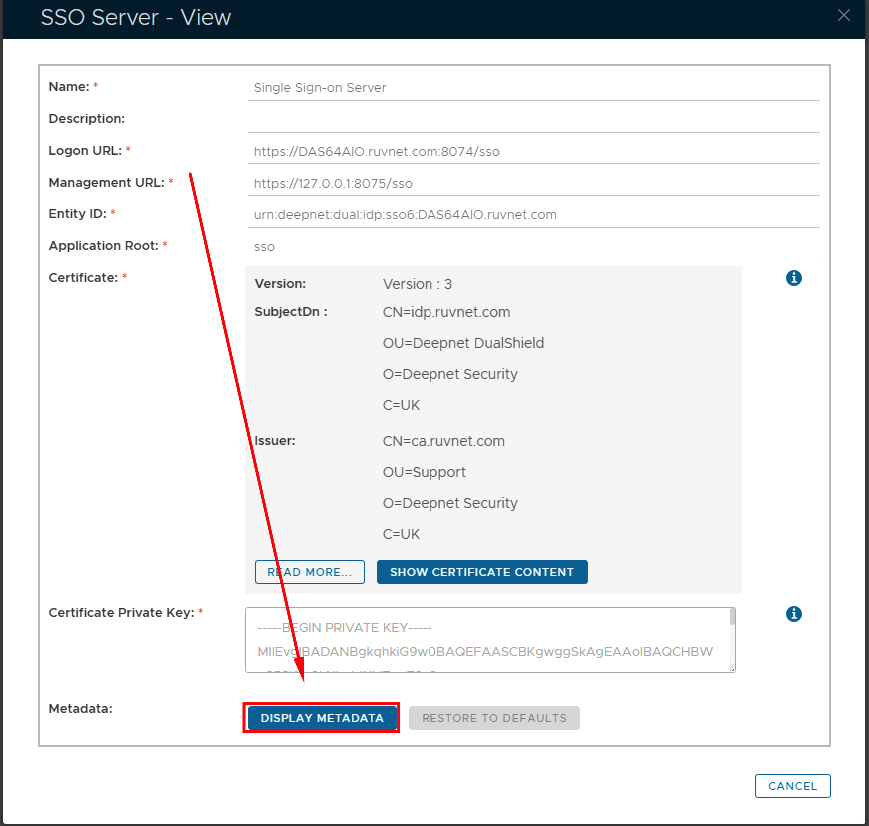The width and height of the screenshot is (869, 826).
Task: Focus the empty Description field
Action: tap(533, 119)
